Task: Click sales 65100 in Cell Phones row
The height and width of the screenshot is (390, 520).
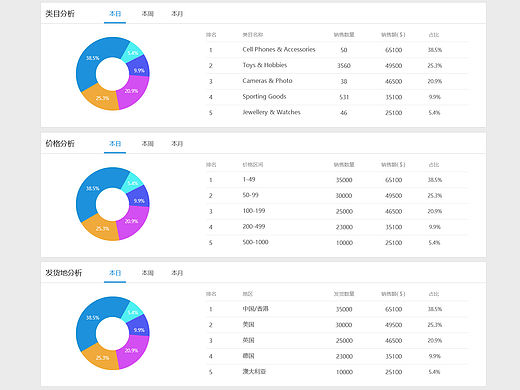Action: [393, 50]
